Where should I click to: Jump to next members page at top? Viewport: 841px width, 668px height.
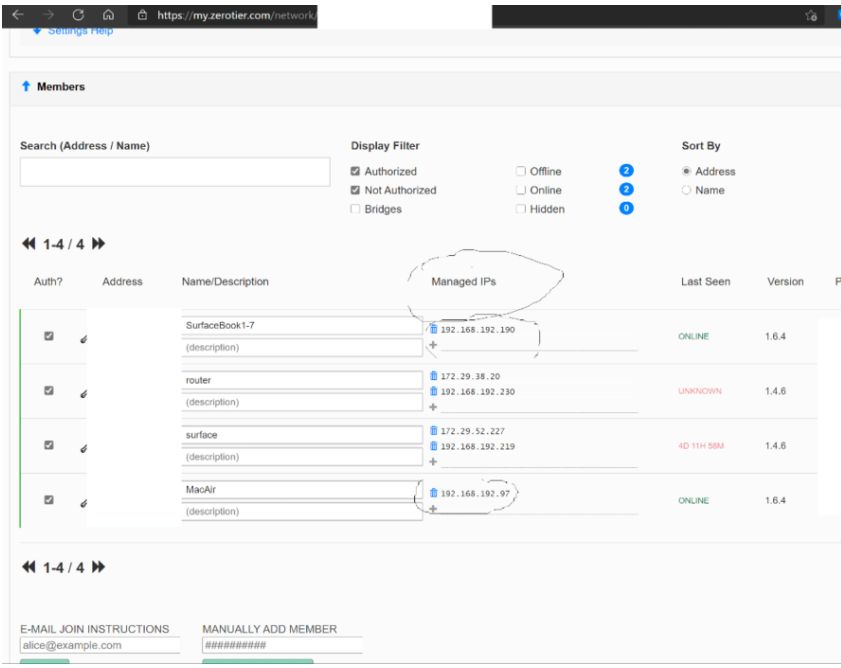pyautogui.click(x=98, y=244)
